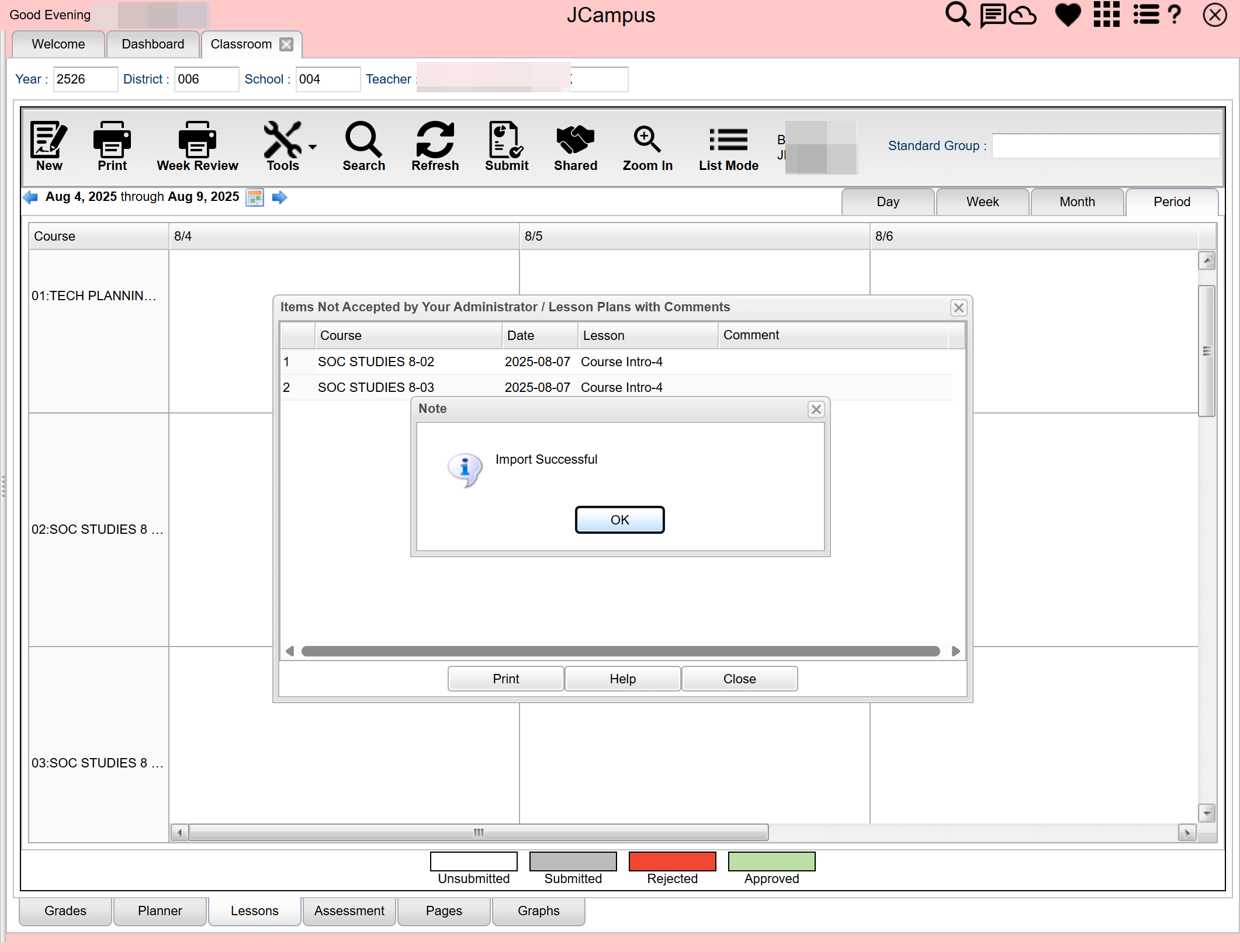Go to previous week with left arrow
The width and height of the screenshot is (1240, 952).
coord(30,197)
